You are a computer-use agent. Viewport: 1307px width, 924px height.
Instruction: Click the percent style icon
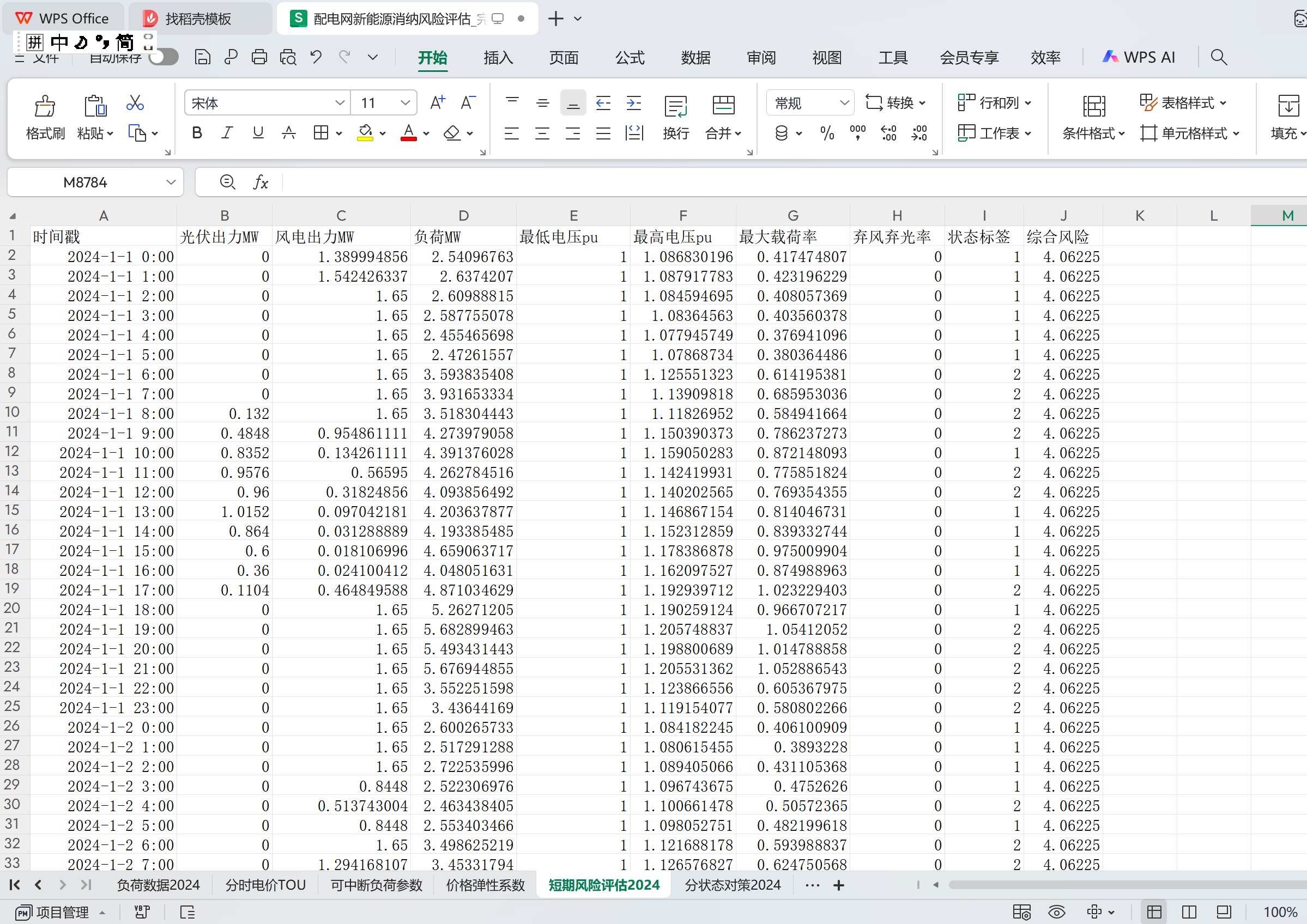pos(827,133)
